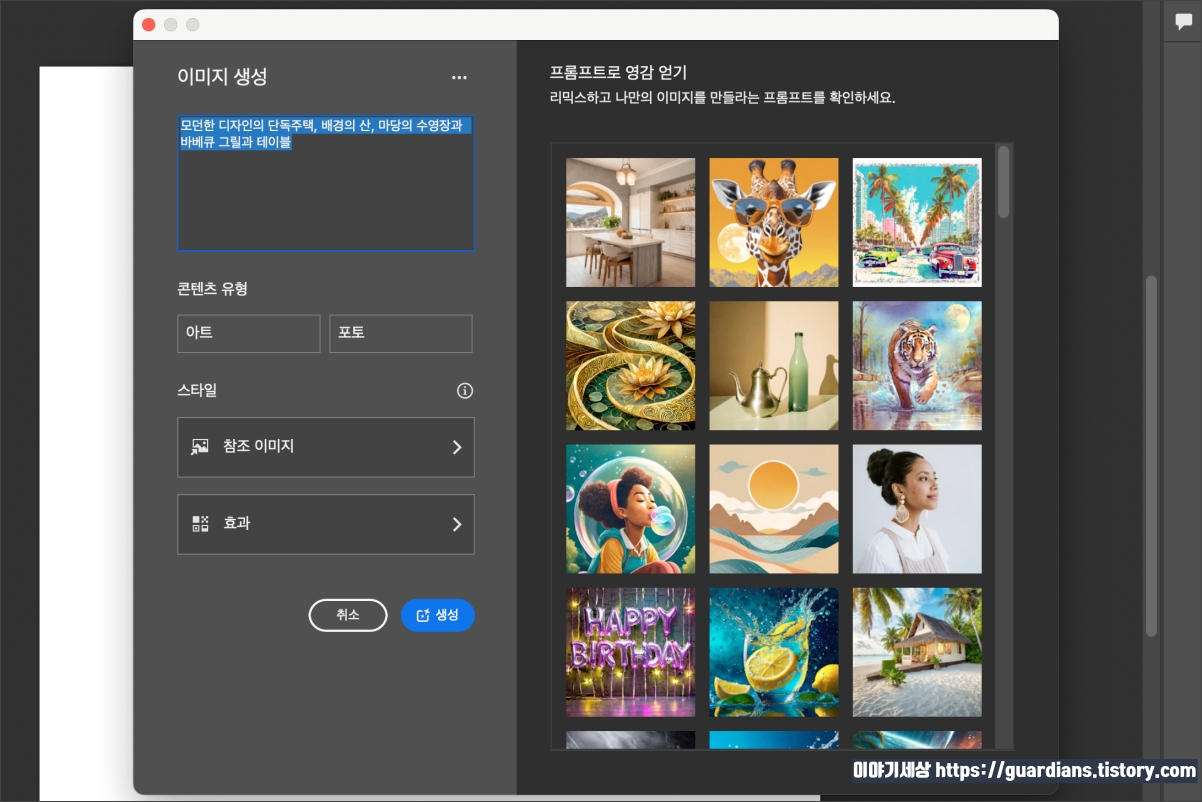Expand the 효과 chevron
The image size is (1202, 802).
[457, 524]
